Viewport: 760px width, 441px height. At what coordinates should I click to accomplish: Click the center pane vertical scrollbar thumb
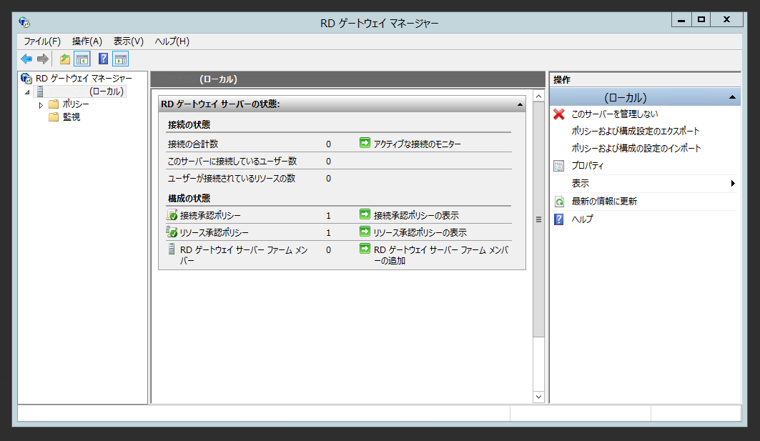538,220
